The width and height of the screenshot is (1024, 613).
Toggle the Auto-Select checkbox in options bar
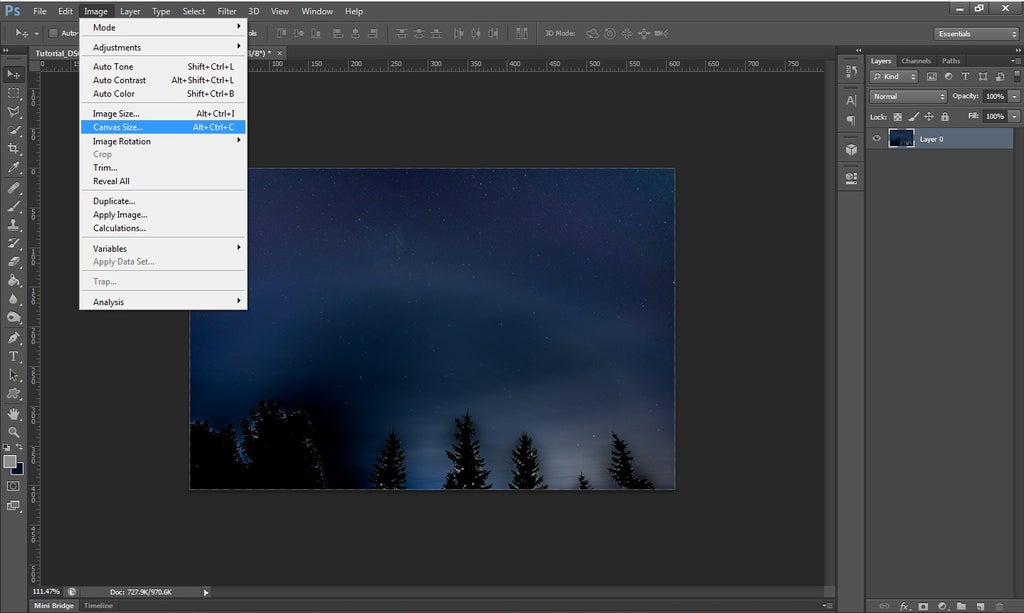tap(54, 33)
